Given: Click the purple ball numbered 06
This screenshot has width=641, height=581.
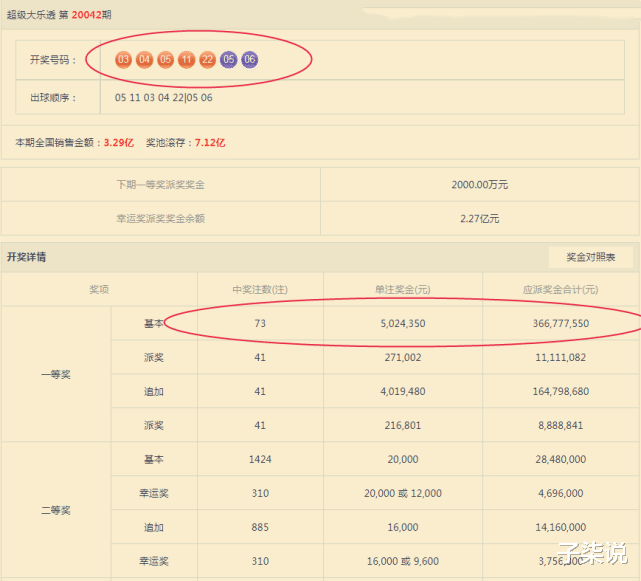Looking at the screenshot, I should click(x=249, y=60).
